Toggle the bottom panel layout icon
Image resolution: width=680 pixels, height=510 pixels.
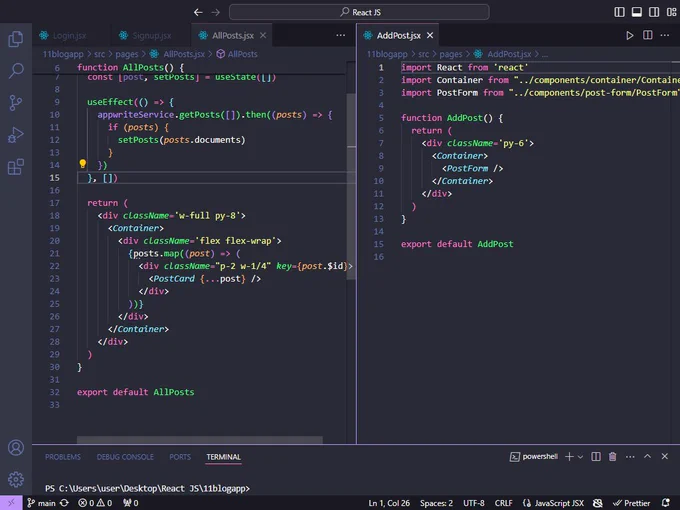coord(637,12)
